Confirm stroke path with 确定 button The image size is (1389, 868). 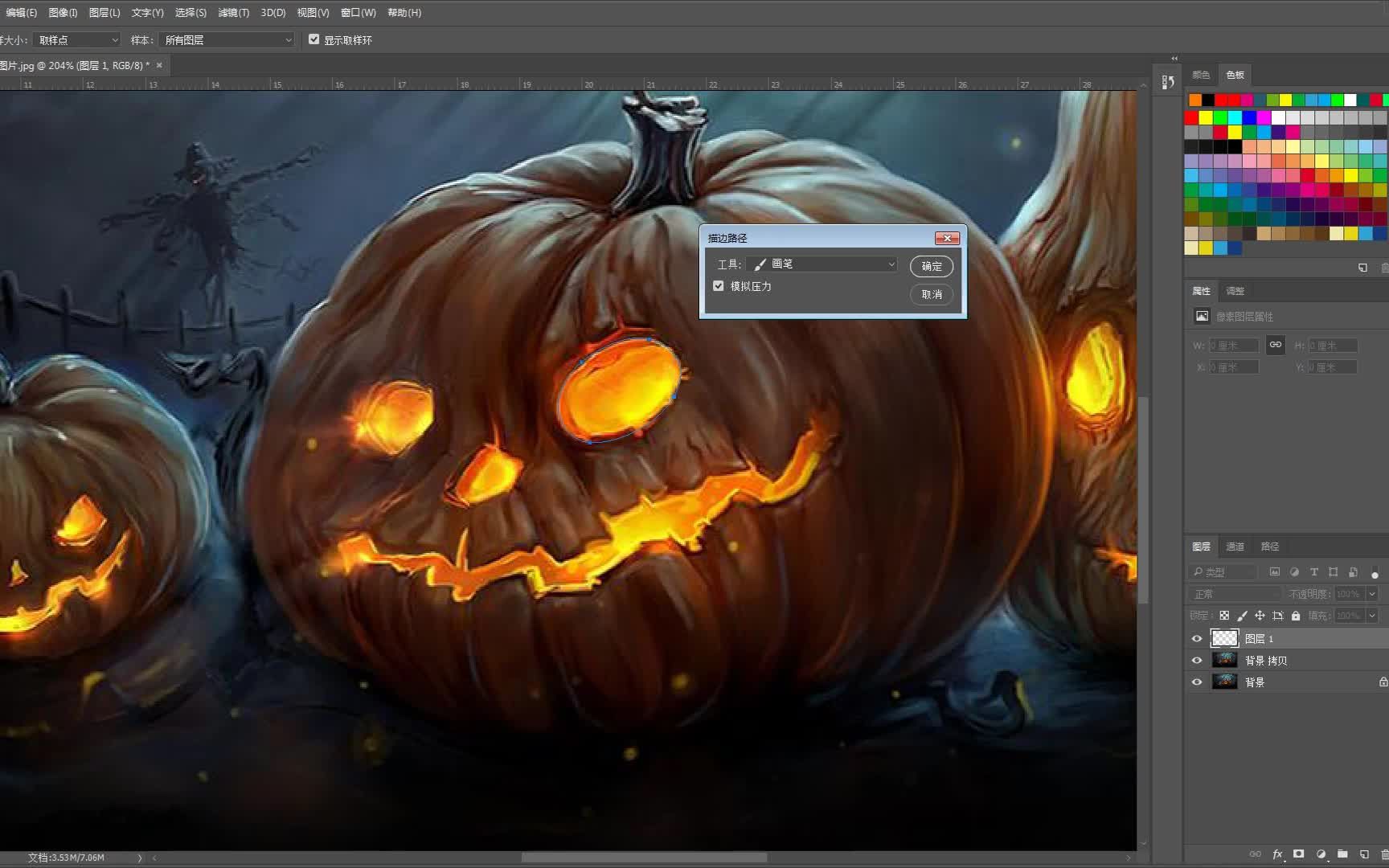[x=932, y=266]
